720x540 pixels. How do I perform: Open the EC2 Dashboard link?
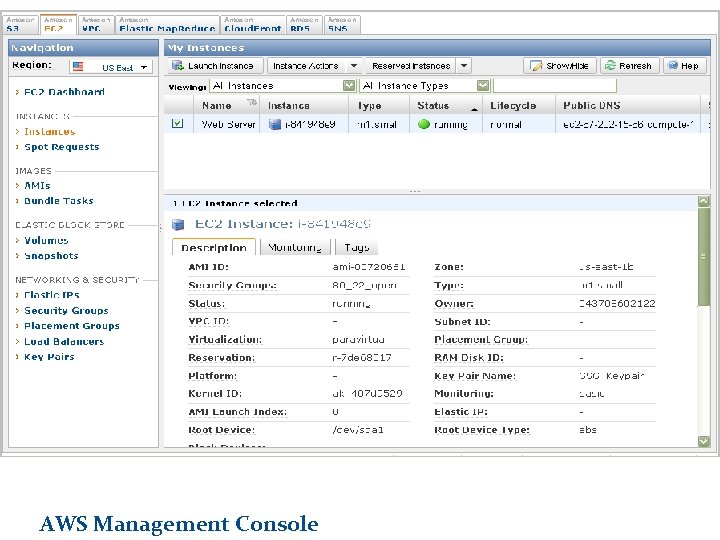(64, 92)
